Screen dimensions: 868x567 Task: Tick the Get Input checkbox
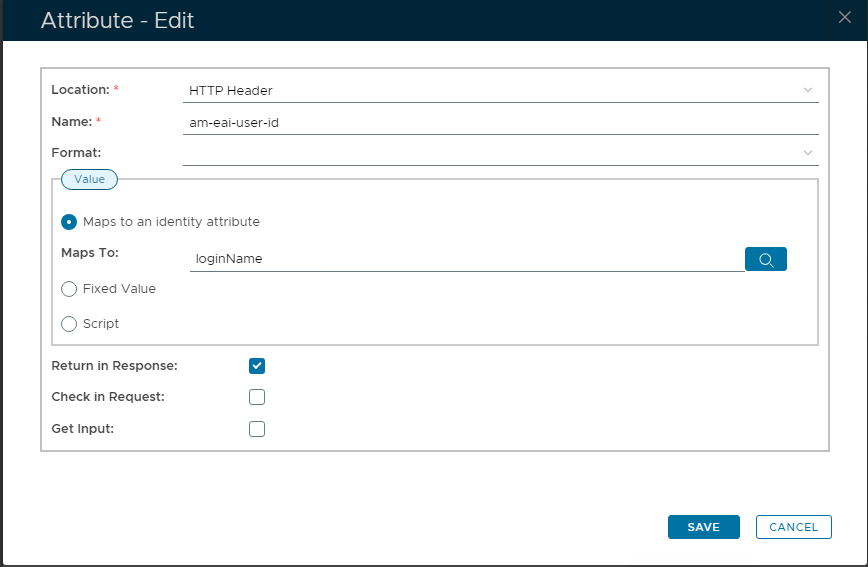tap(257, 429)
